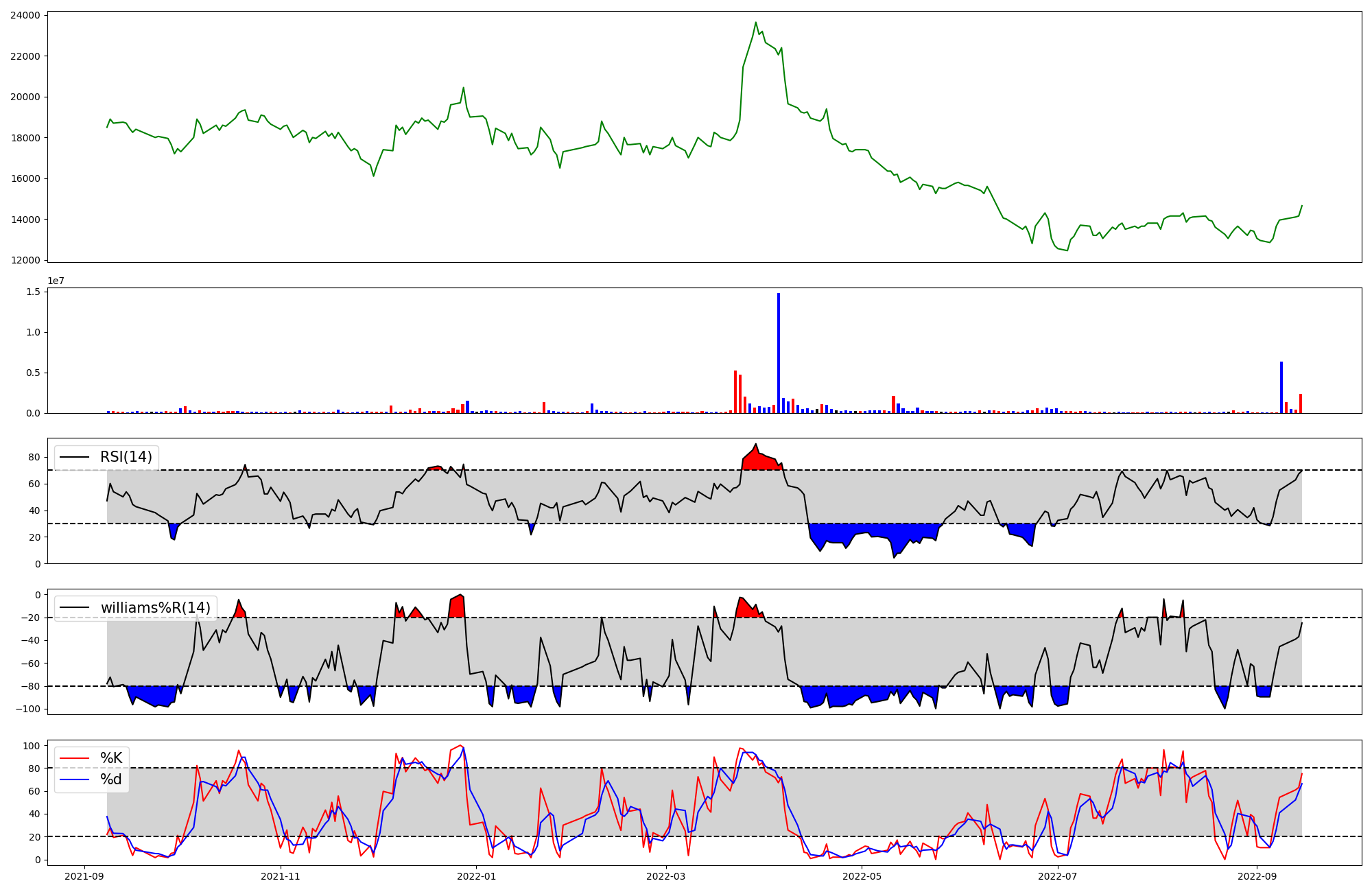This screenshot has height=892, width=1372.
Task: Click the -100 williams%R axis label
Action: point(28,709)
